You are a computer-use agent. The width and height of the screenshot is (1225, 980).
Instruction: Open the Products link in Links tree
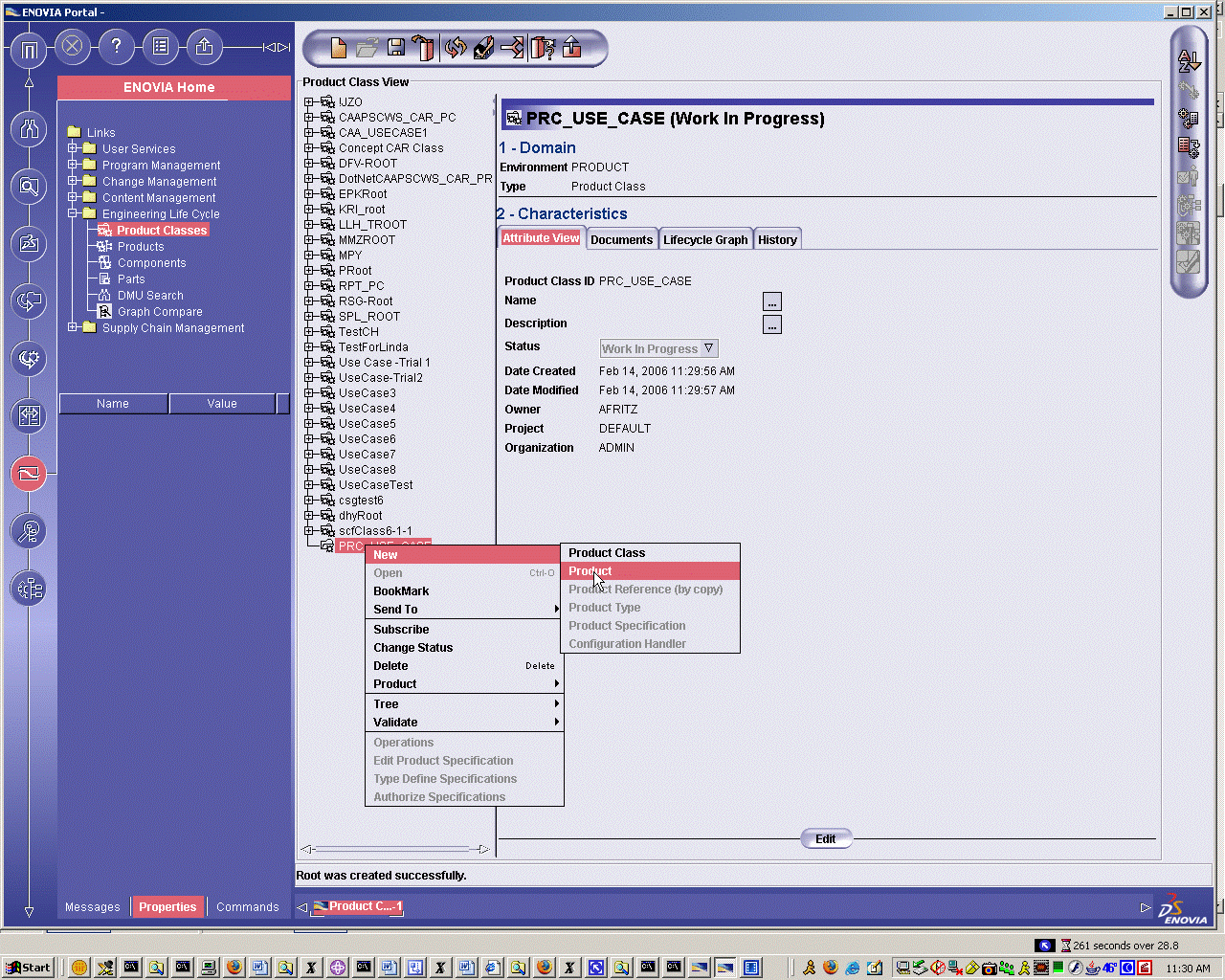pos(141,247)
